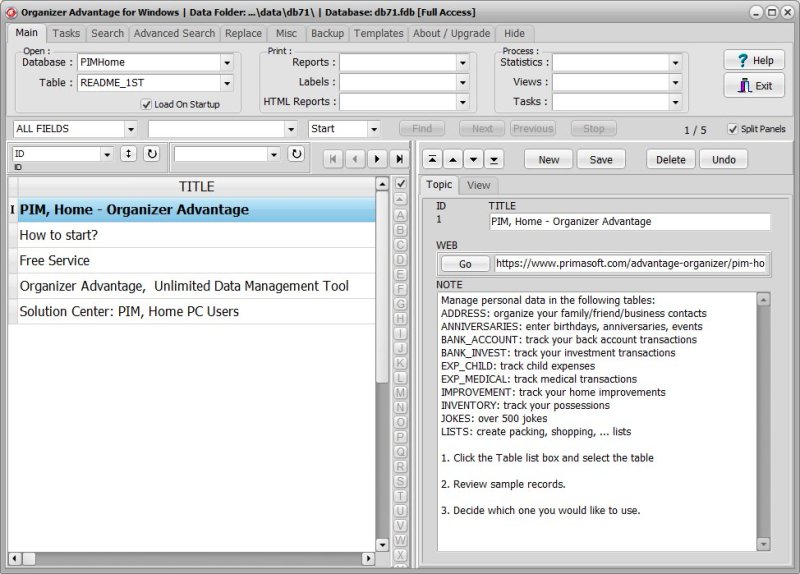Filter records by letter H
The width and height of the screenshot is (800, 574).
[401, 319]
